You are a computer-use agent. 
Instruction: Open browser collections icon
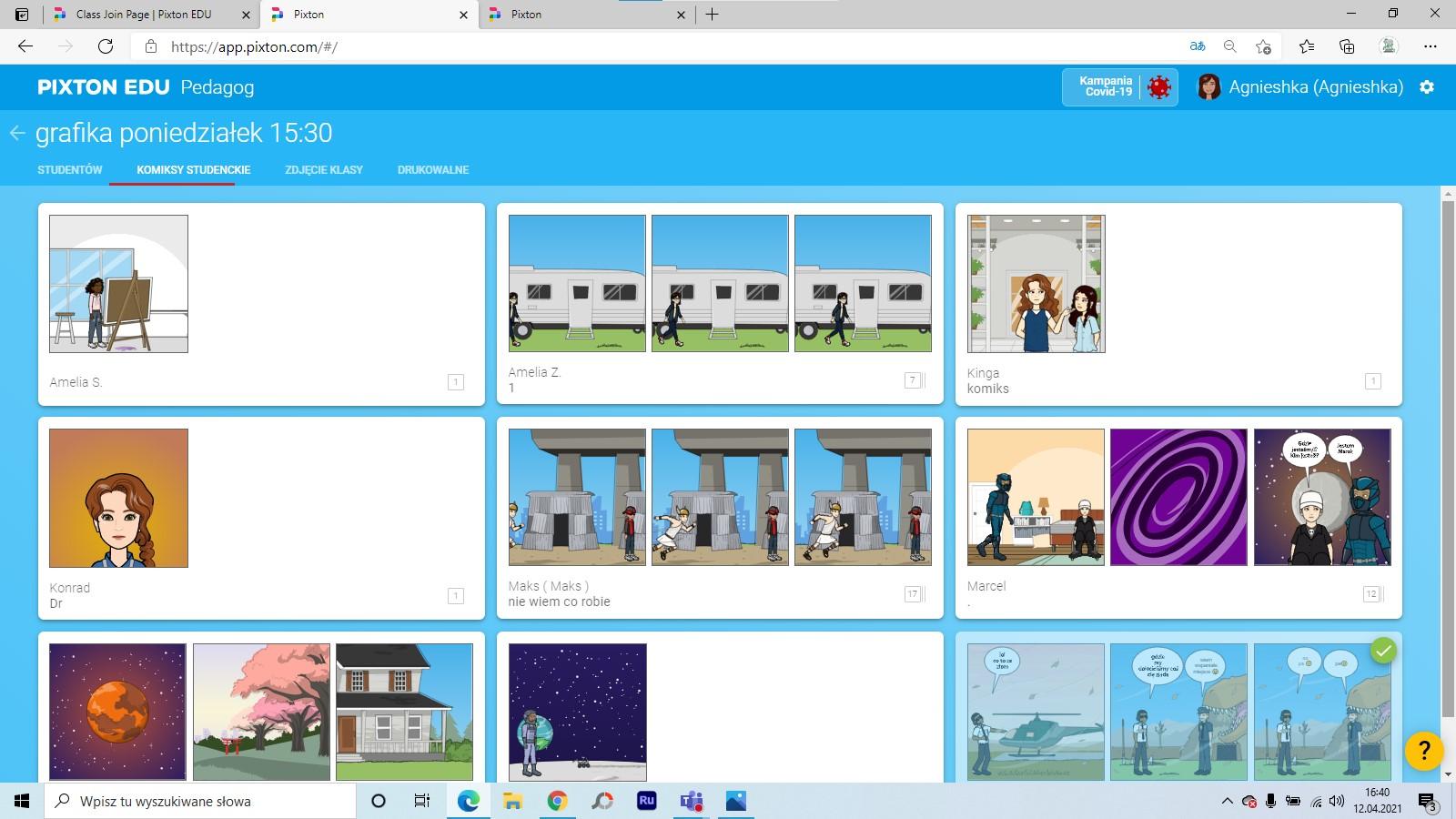click(1347, 46)
